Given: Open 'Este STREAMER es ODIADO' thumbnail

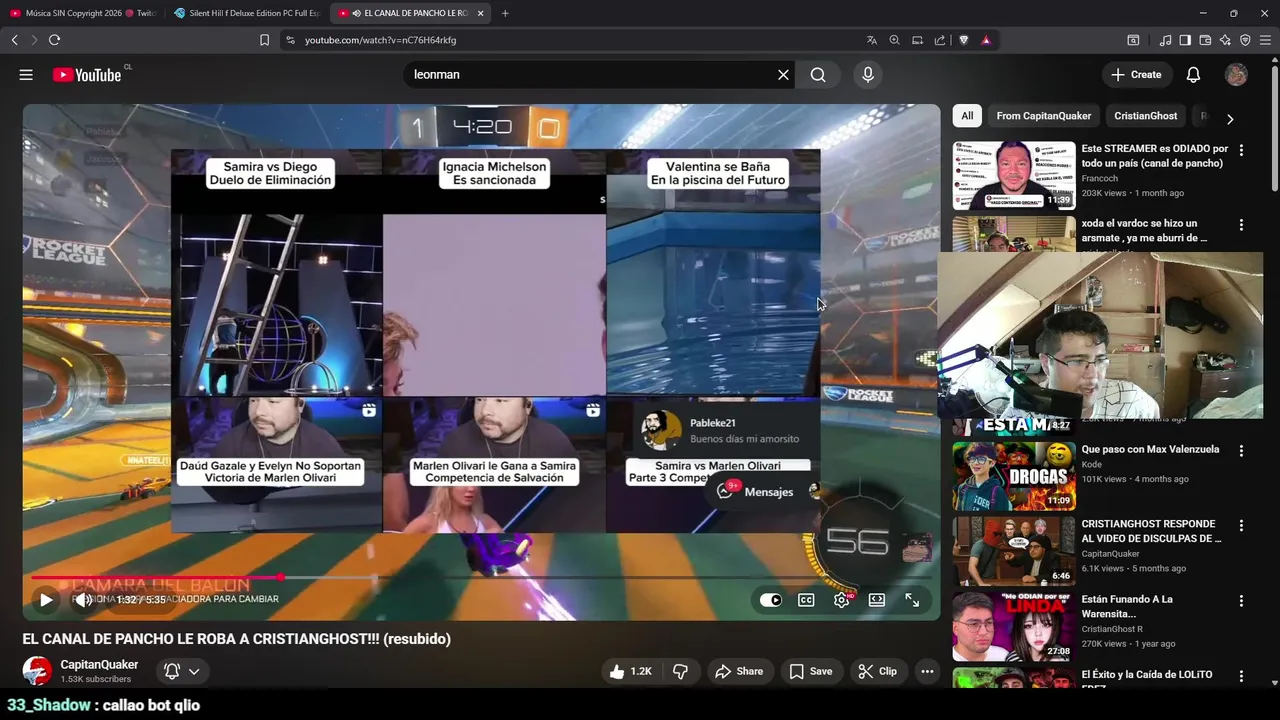Looking at the screenshot, I should (x=1014, y=175).
